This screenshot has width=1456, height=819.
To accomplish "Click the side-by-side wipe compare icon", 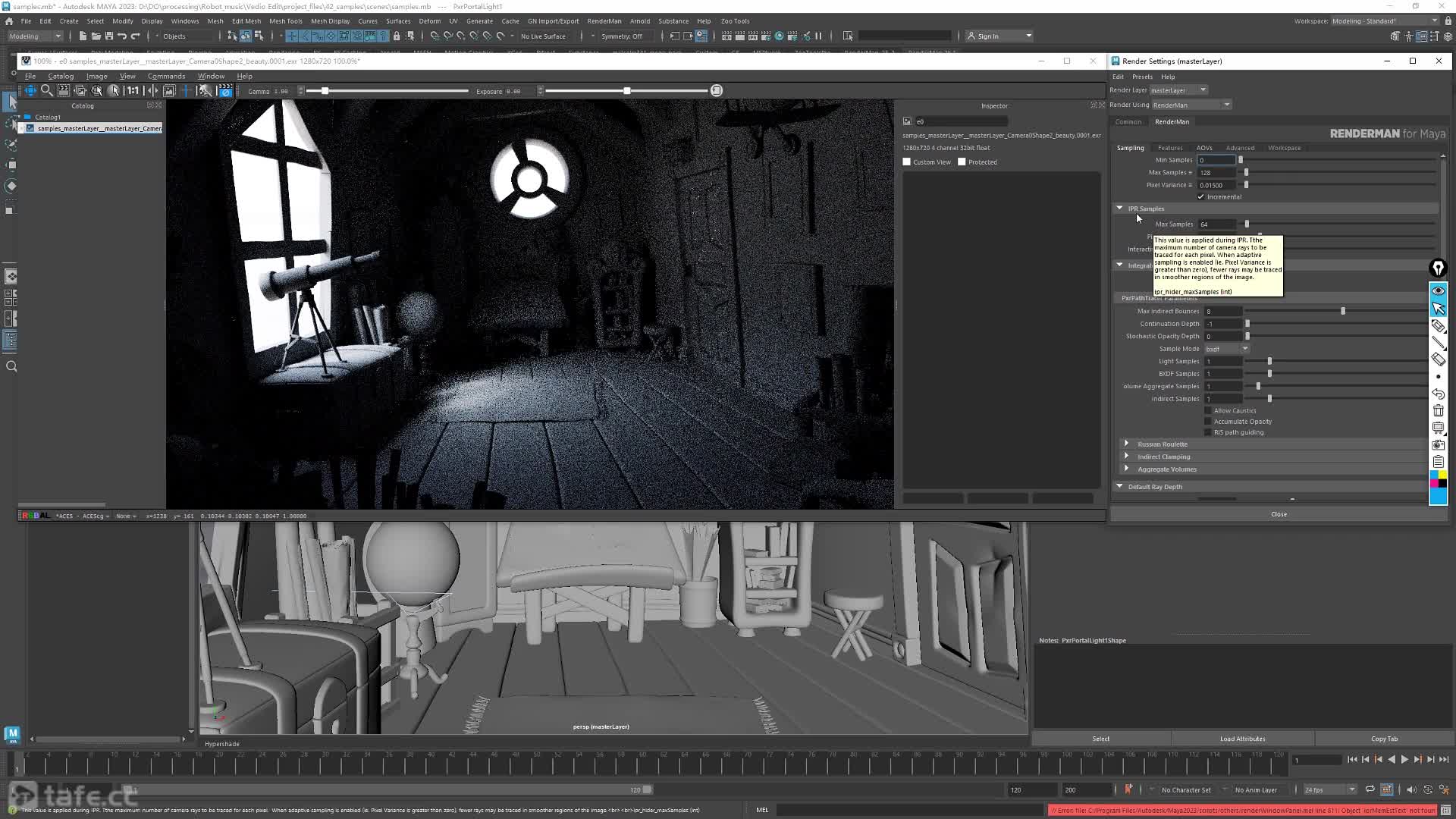I will point(152,90).
